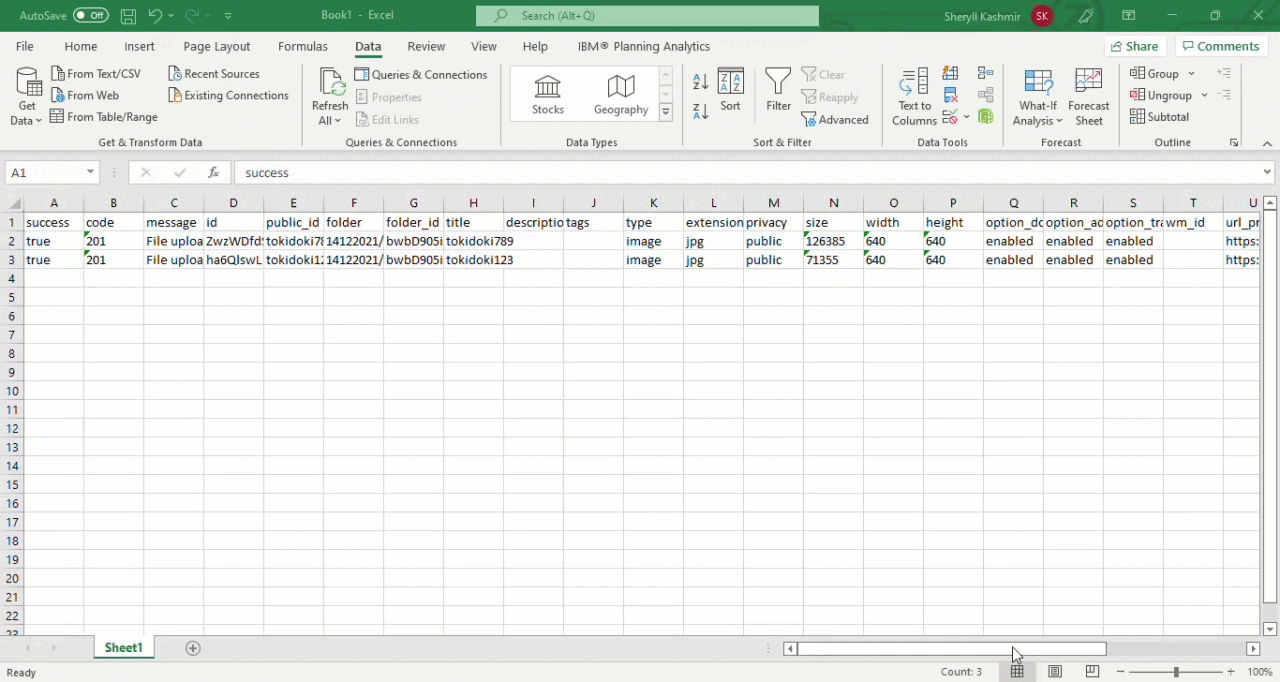The width and height of the screenshot is (1280, 682).
Task: Switch to Page Break Preview
Action: [x=1092, y=672]
